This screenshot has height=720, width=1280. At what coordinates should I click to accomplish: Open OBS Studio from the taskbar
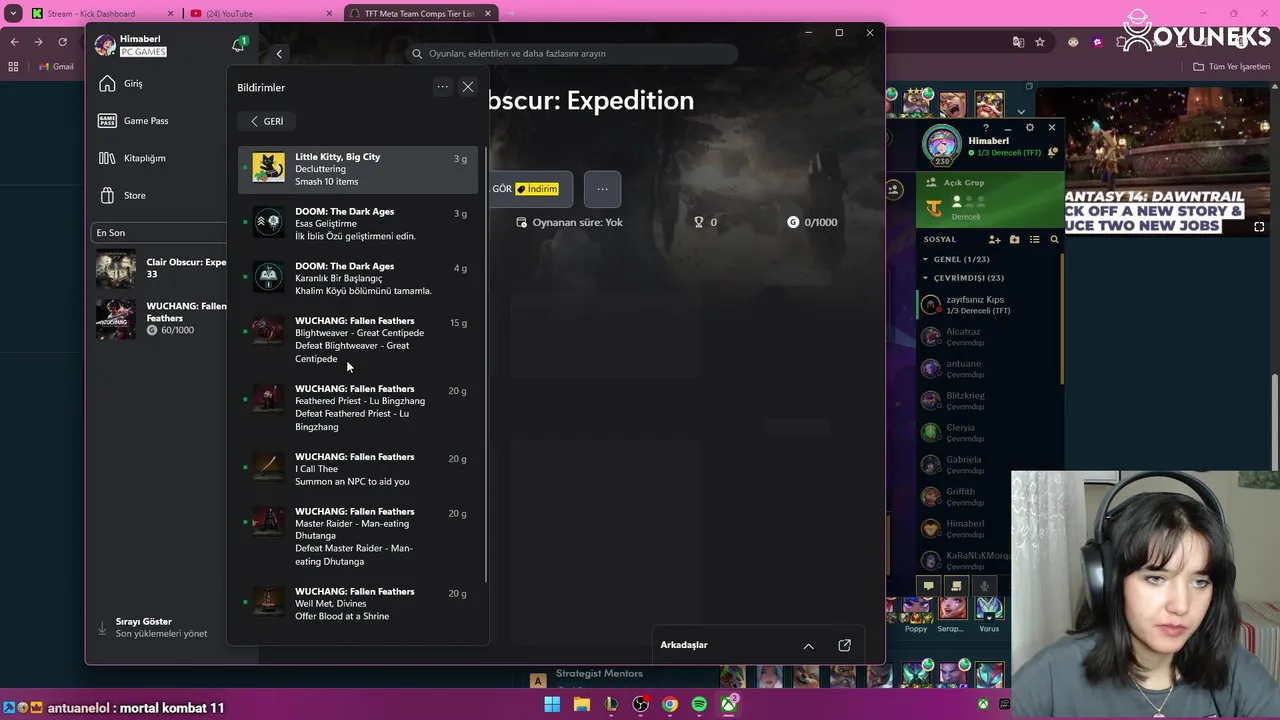640,705
